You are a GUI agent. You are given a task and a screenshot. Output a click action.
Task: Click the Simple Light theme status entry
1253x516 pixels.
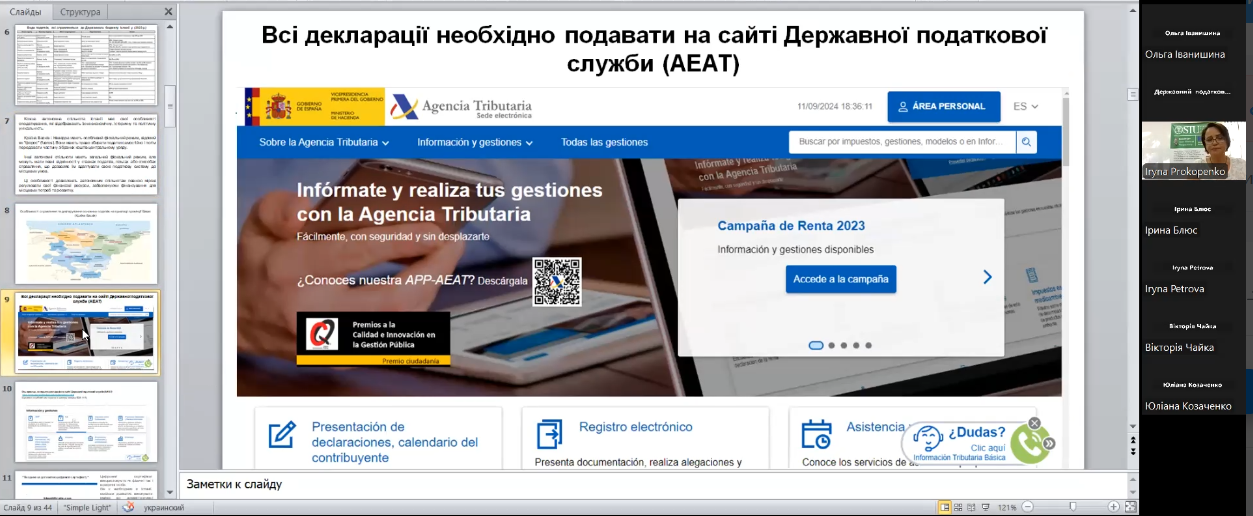click(88, 508)
